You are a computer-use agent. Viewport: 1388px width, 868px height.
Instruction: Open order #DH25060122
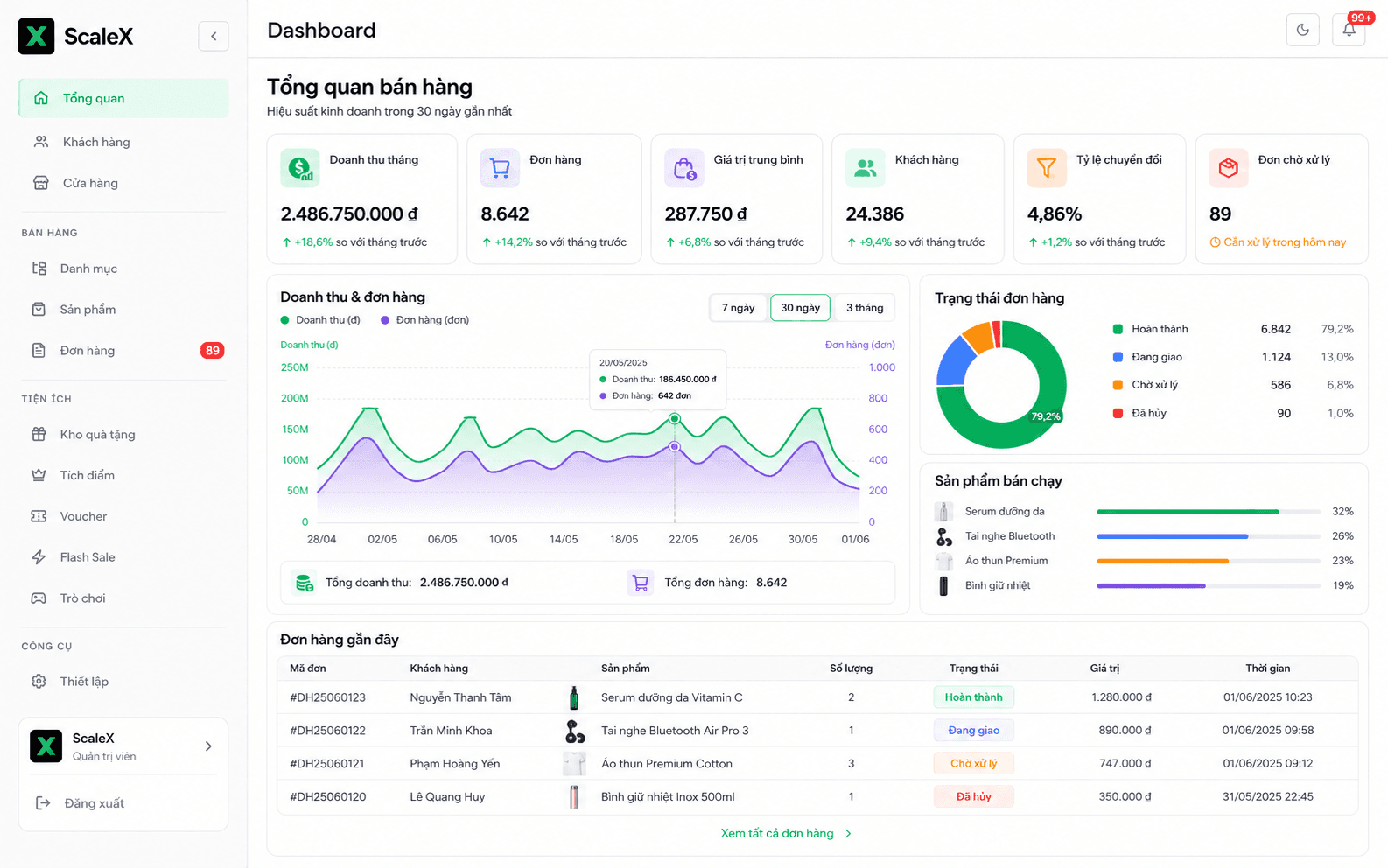point(327,731)
